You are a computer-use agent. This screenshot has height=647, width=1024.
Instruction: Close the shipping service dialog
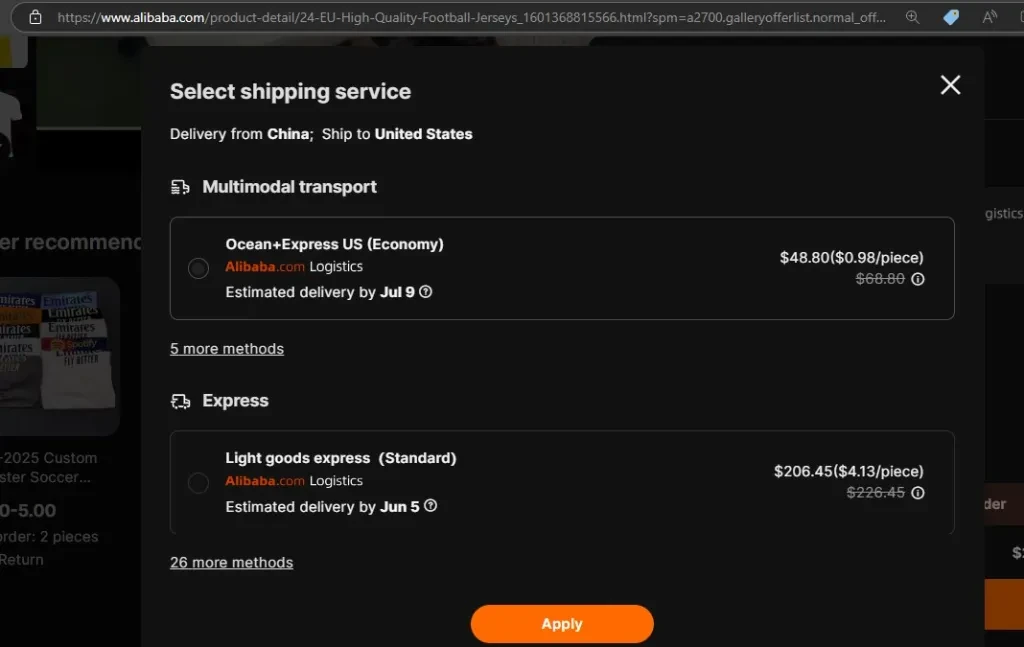tap(950, 85)
